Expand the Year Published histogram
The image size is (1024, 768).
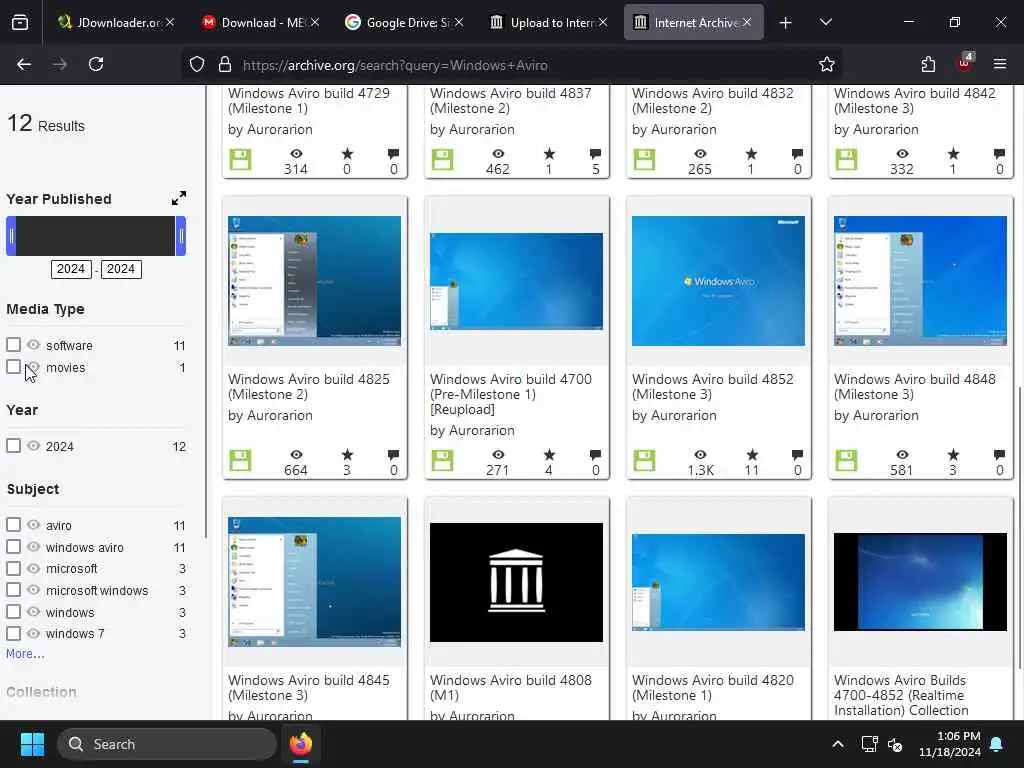pyautogui.click(x=179, y=198)
